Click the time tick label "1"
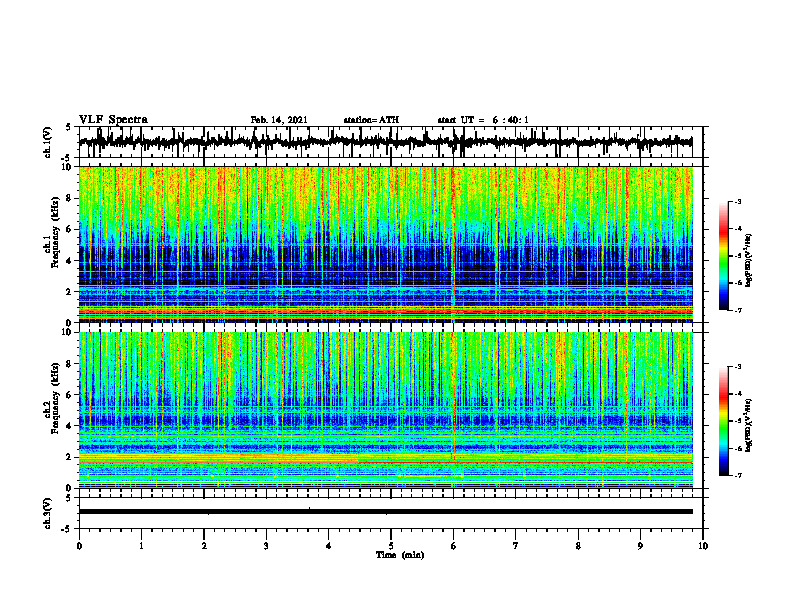This screenshot has height=612, width=792. coord(141,546)
